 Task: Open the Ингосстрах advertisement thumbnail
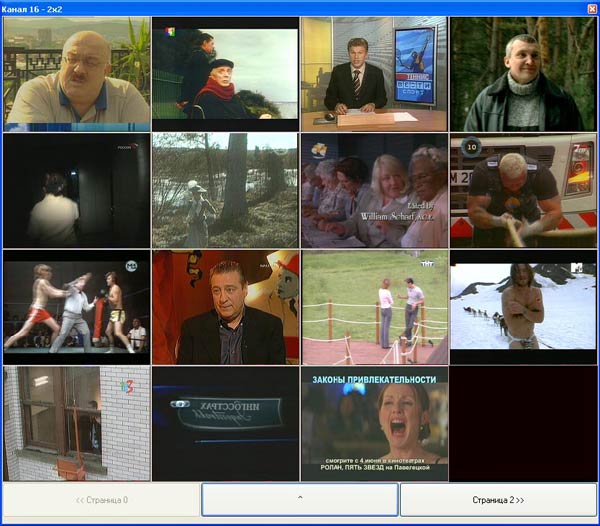coord(225,423)
